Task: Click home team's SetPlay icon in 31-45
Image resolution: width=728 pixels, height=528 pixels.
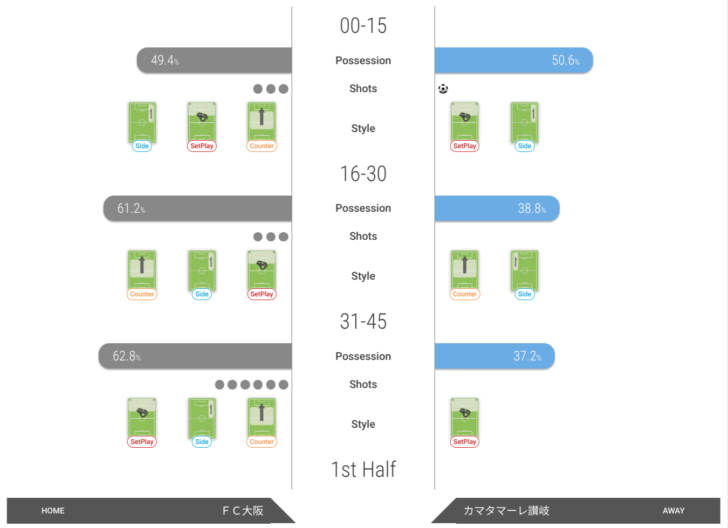Action: (142, 420)
